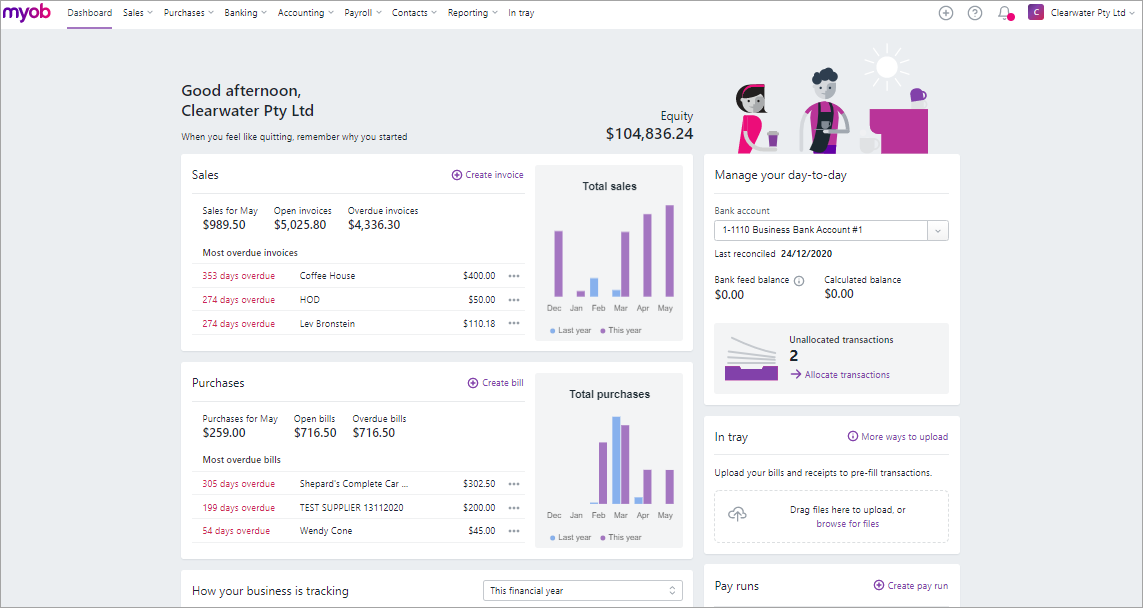
Task: Click the Wendy Cone supplier name
Action: pyautogui.click(x=326, y=531)
